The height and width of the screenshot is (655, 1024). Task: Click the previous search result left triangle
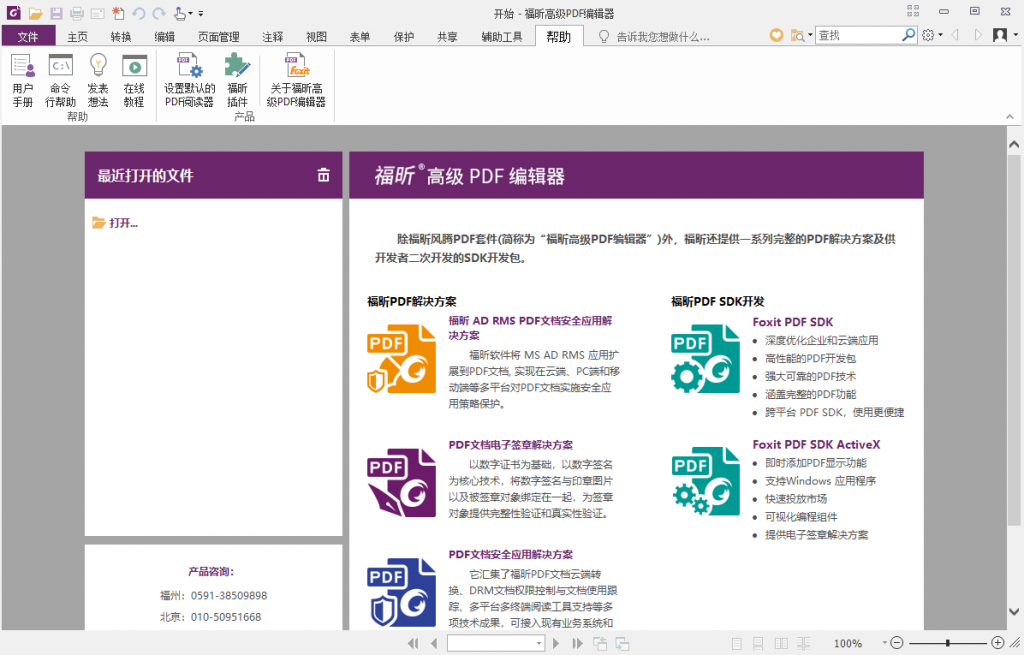955,35
